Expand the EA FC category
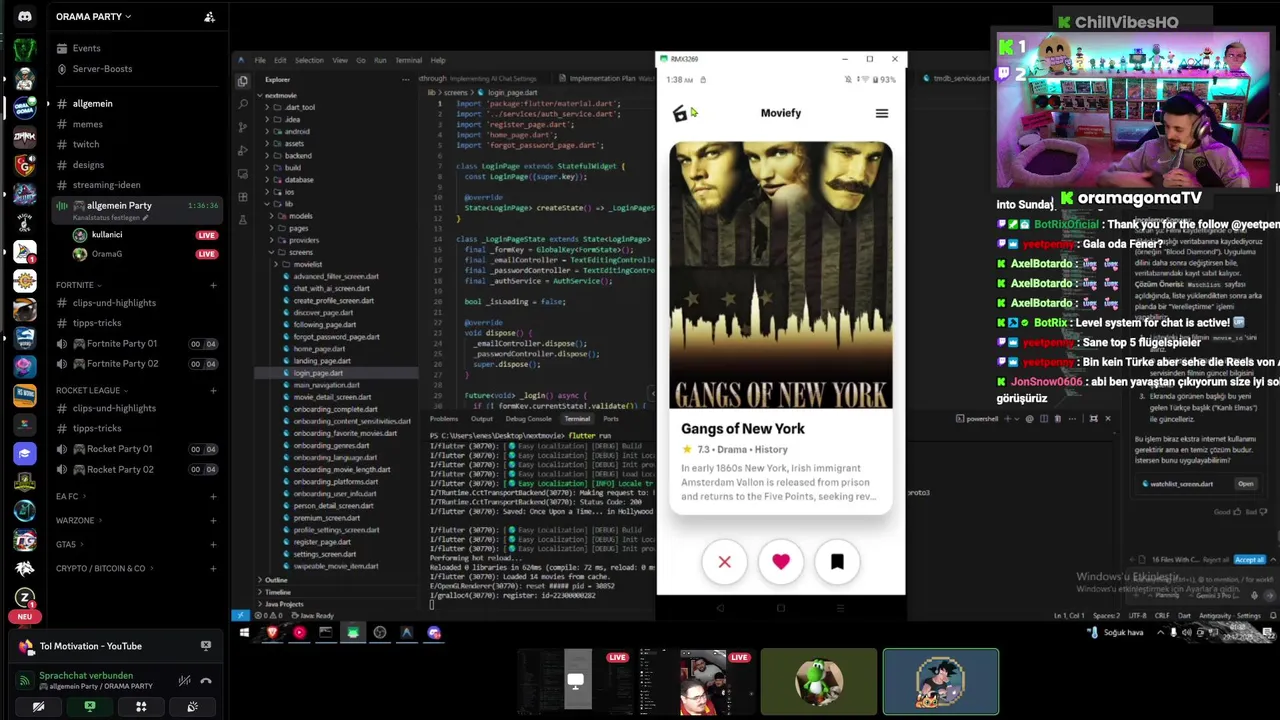This screenshot has height=720, width=1280. click(70, 497)
